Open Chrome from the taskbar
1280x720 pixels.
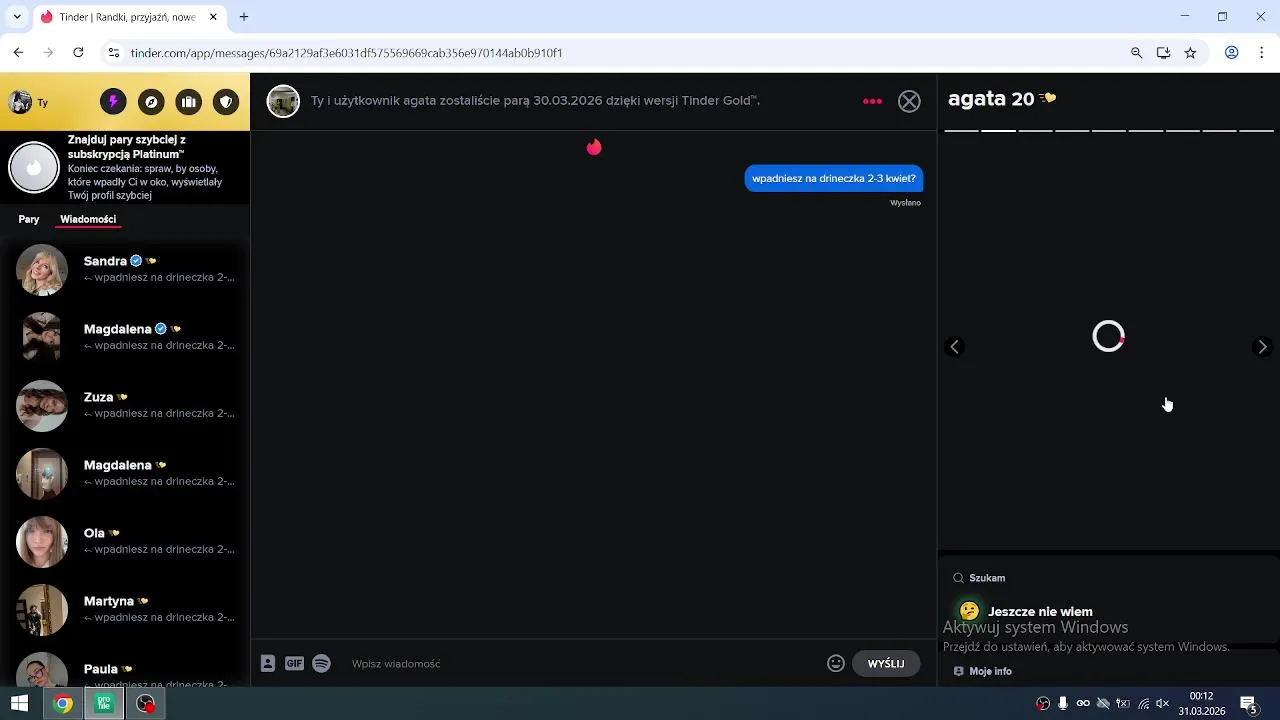[63, 704]
